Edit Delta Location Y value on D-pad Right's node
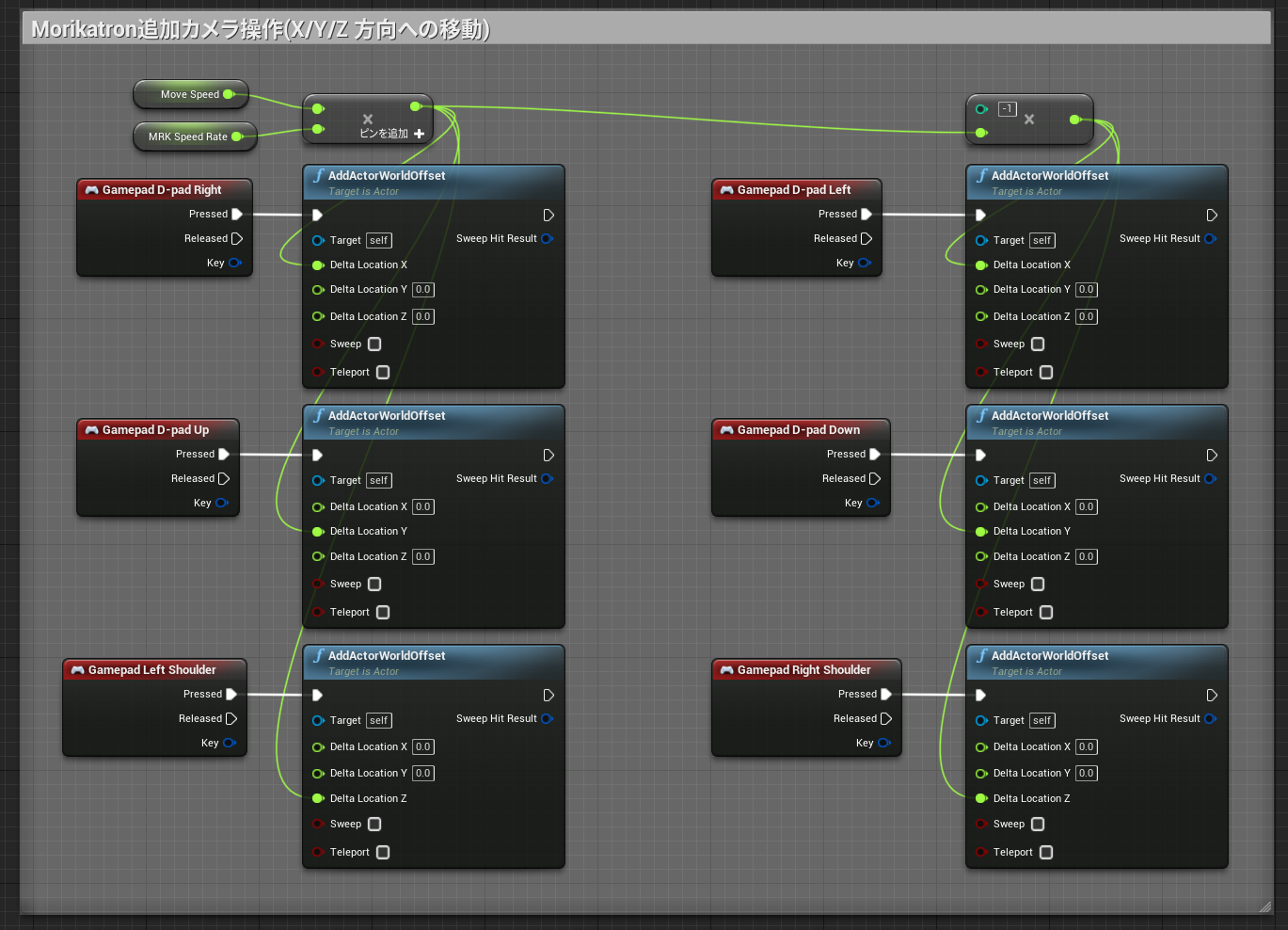The width and height of the screenshot is (1288, 930). tap(423, 290)
